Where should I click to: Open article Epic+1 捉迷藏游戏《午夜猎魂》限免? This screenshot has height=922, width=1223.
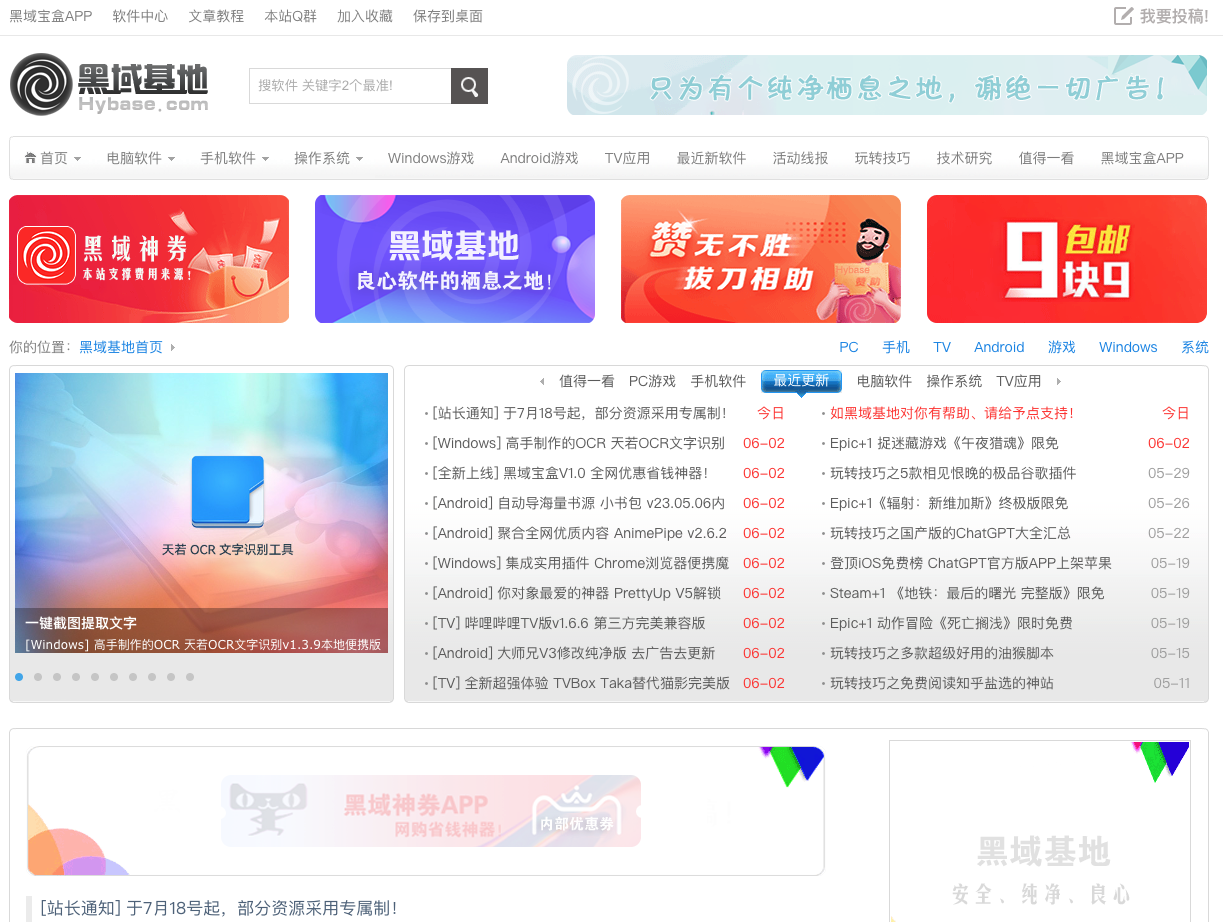944,443
